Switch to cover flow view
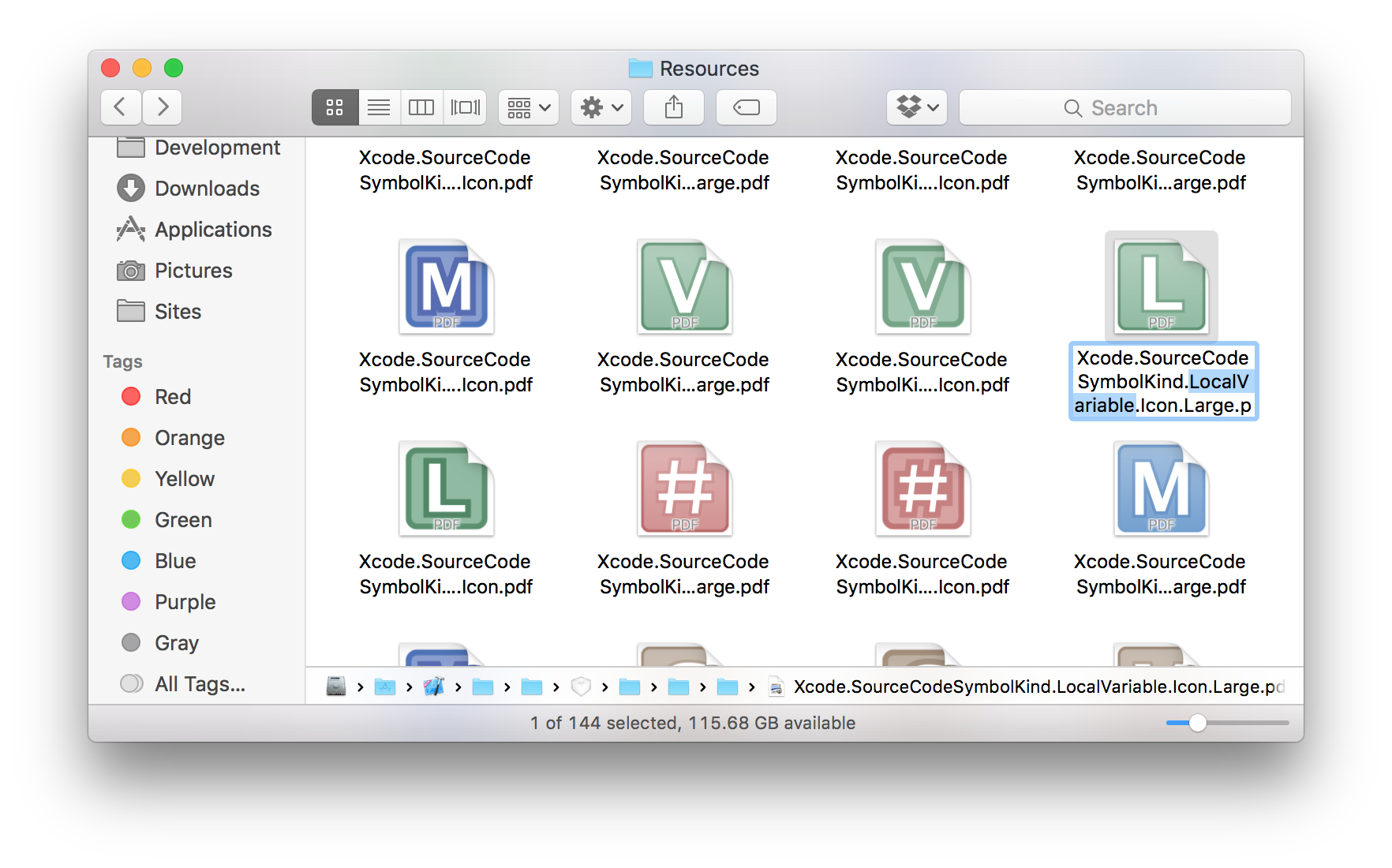This screenshot has height=868, width=1392. pyautogui.click(x=466, y=107)
